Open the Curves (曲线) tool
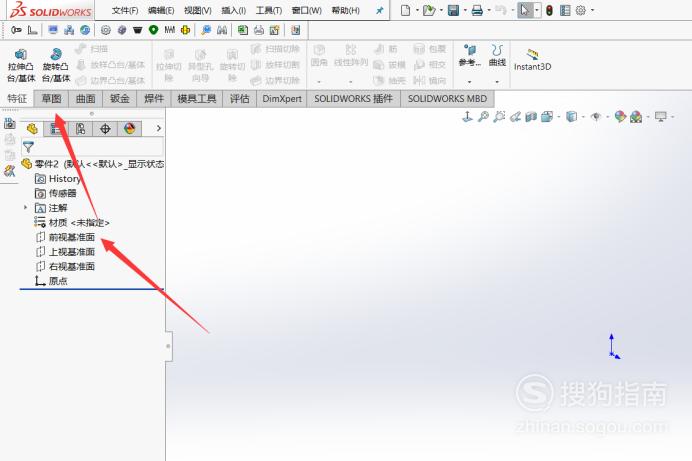Image resolution: width=692 pixels, height=461 pixels. [x=497, y=56]
